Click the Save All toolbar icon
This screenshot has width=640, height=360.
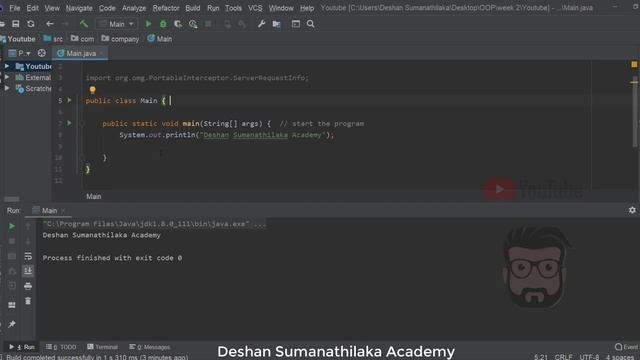tap(16, 24)
